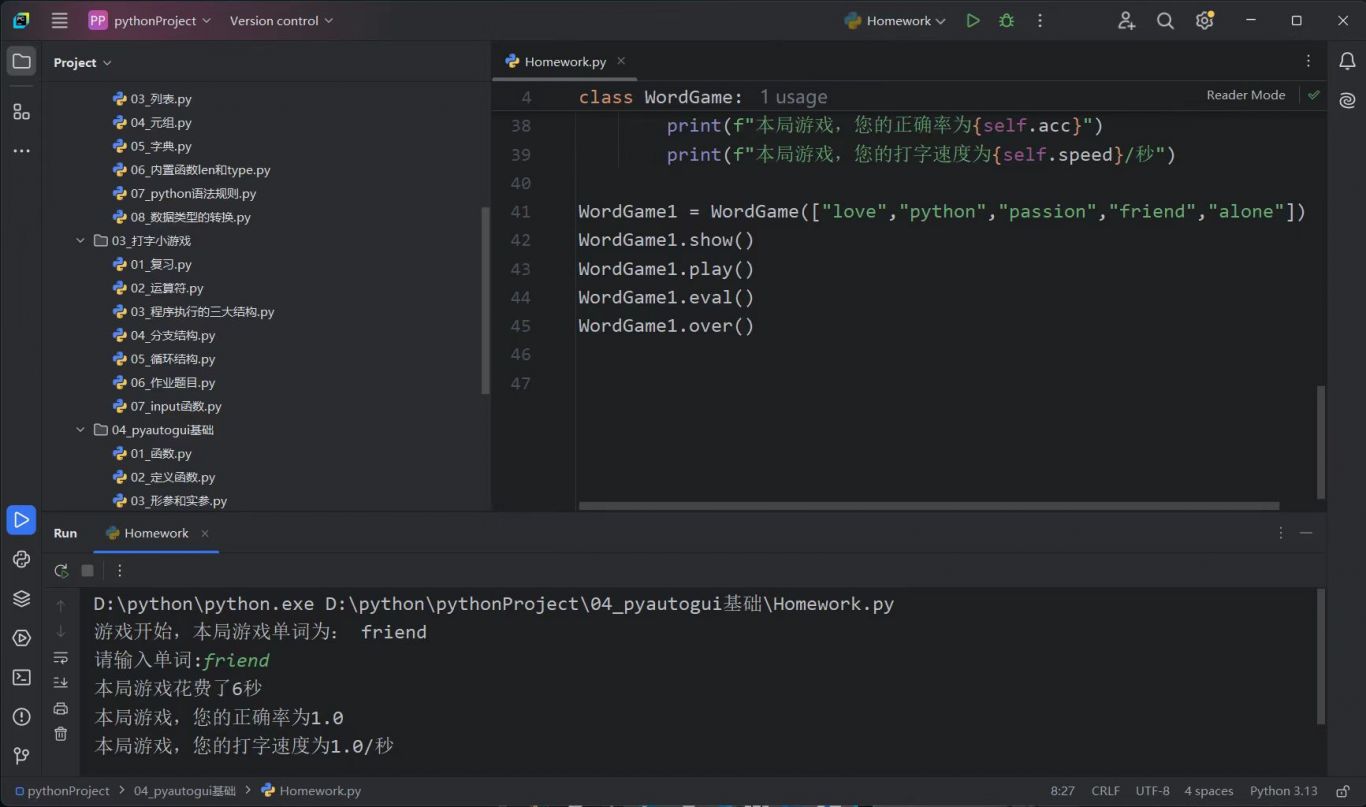Click the 1 usage hint
The image size is (1366, 807).
click(793, 97)
